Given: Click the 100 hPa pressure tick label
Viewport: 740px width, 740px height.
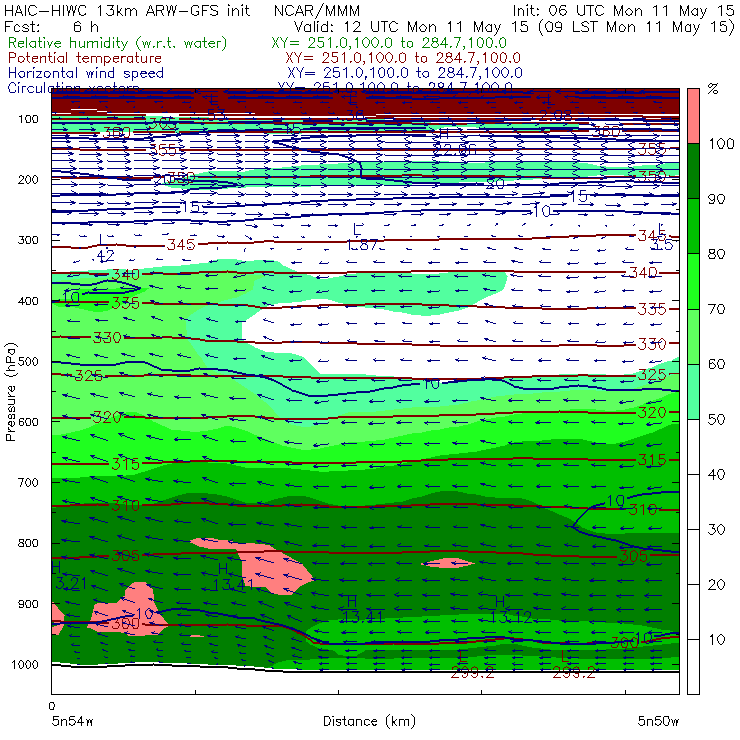Looking at the screenshot, I should pos(28,119).
